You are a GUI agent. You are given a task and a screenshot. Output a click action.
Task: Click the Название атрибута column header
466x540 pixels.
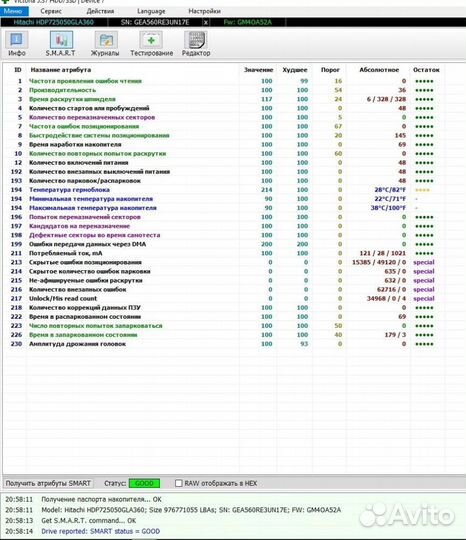[61, 70]
